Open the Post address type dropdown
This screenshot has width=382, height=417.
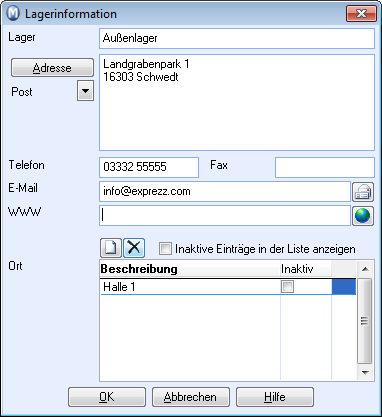click(85, 91)
